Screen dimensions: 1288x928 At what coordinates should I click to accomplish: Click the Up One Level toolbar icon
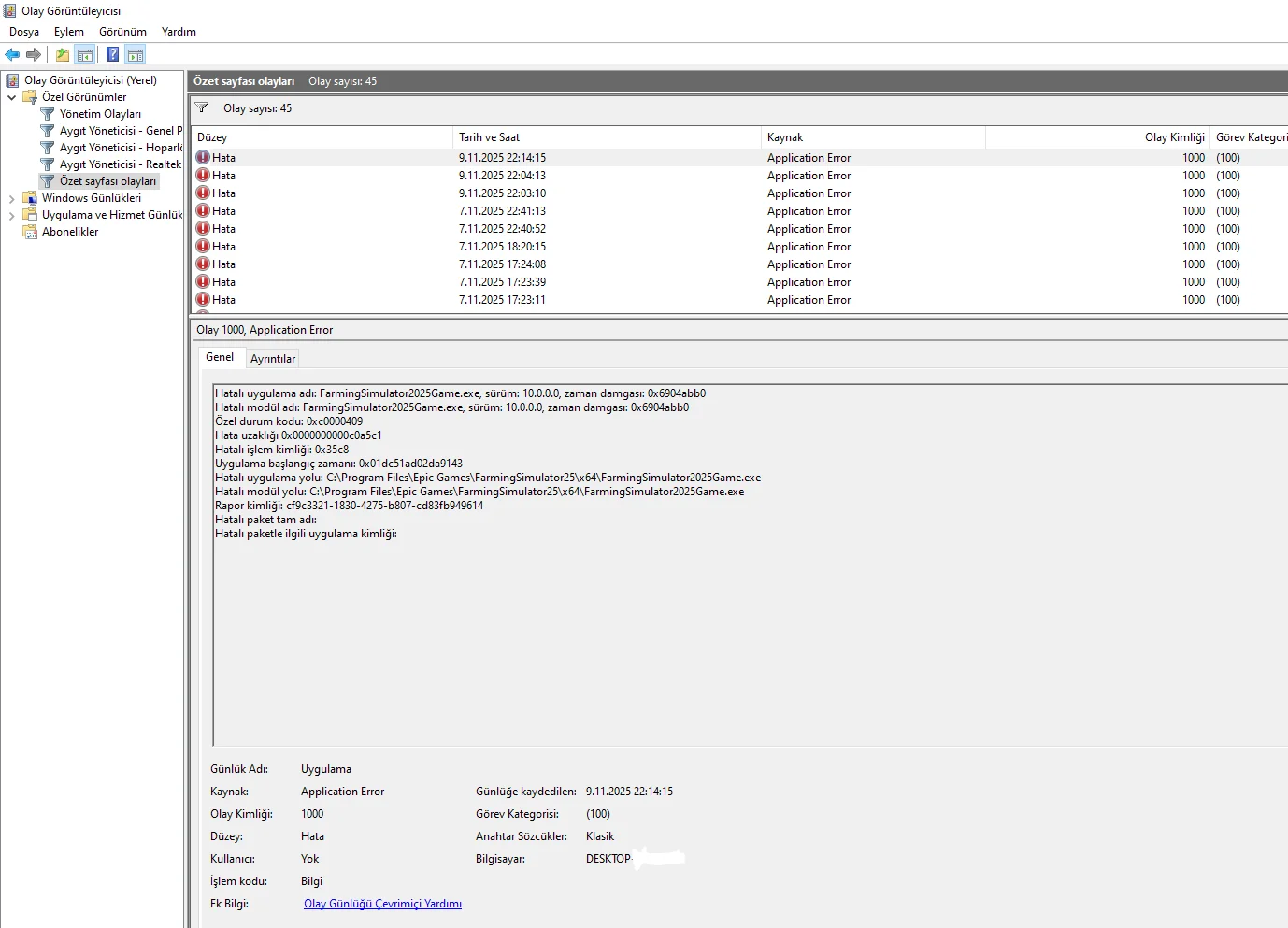[63, 54]
